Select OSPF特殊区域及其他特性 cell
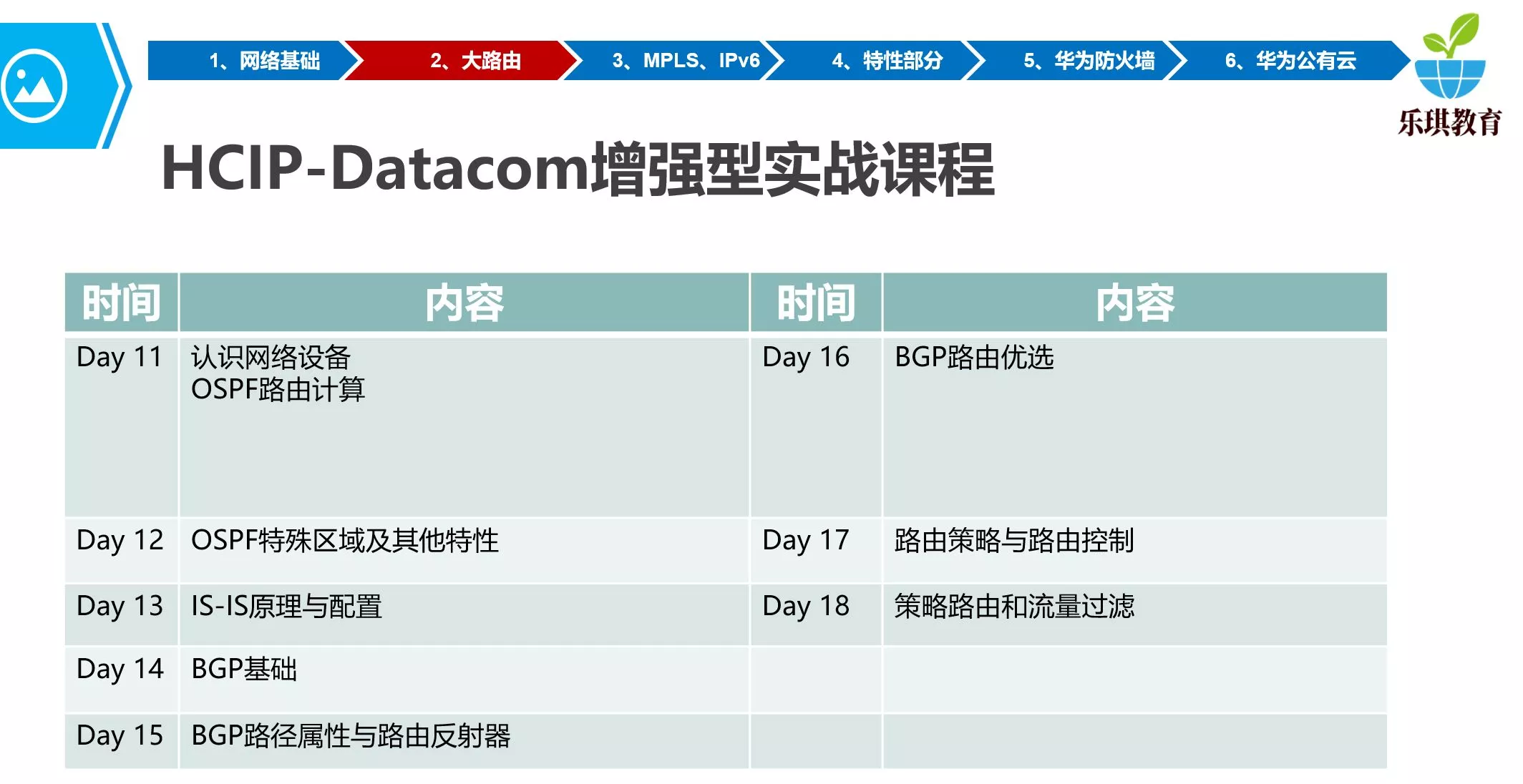Viewport: 1523px width, 784px height. click(x=344, y=541)
